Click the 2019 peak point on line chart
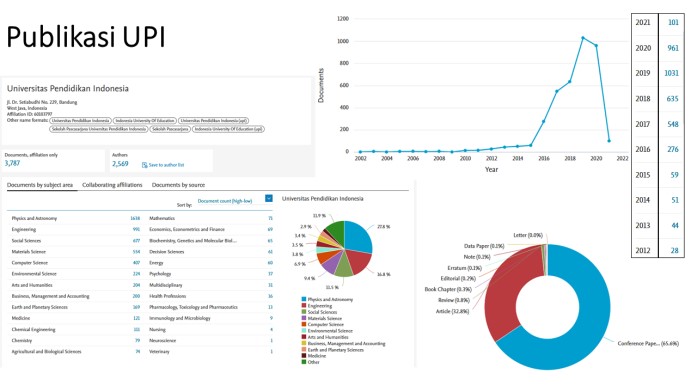The height and width of the screenshot is (392, 697). pos(583,38)
